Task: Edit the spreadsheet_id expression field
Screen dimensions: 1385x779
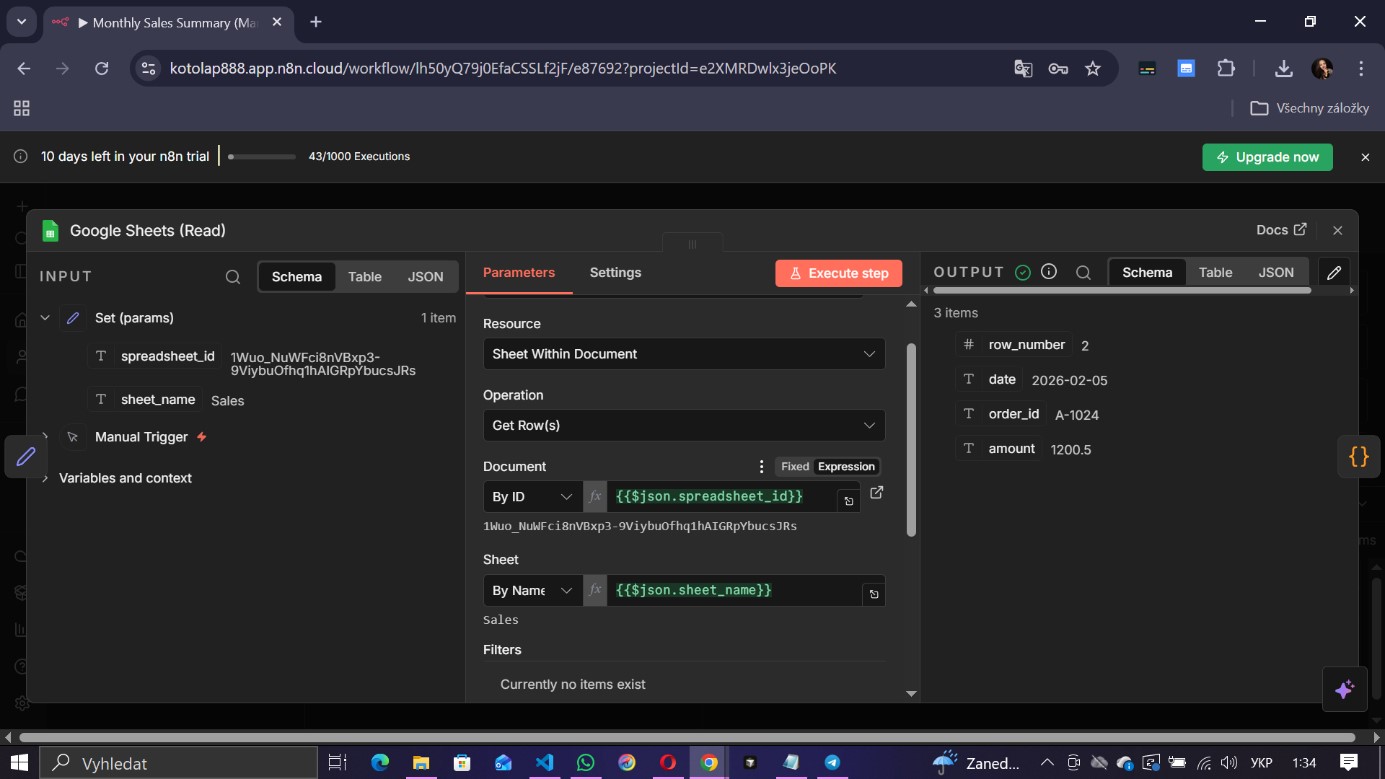Action: click(x=721, y=497)
